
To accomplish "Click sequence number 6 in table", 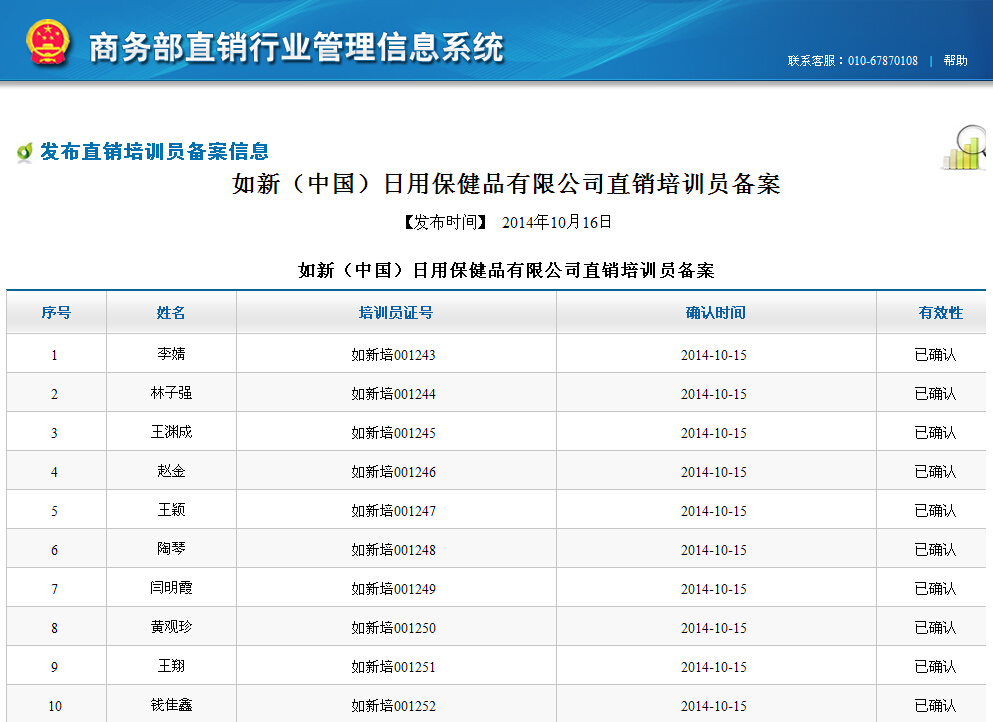I will (x=54, y=550).
